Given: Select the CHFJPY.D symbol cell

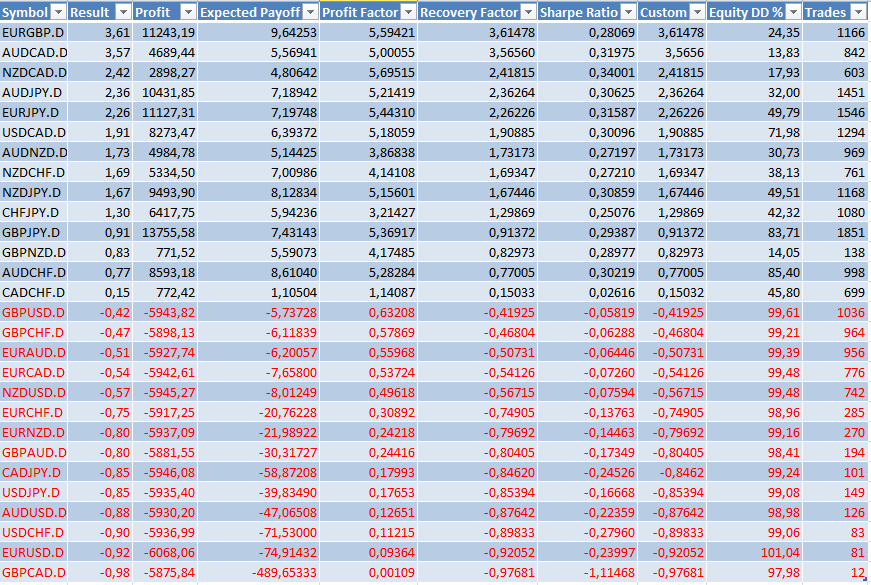Looking at the screenshot, I should coord(33,213).
